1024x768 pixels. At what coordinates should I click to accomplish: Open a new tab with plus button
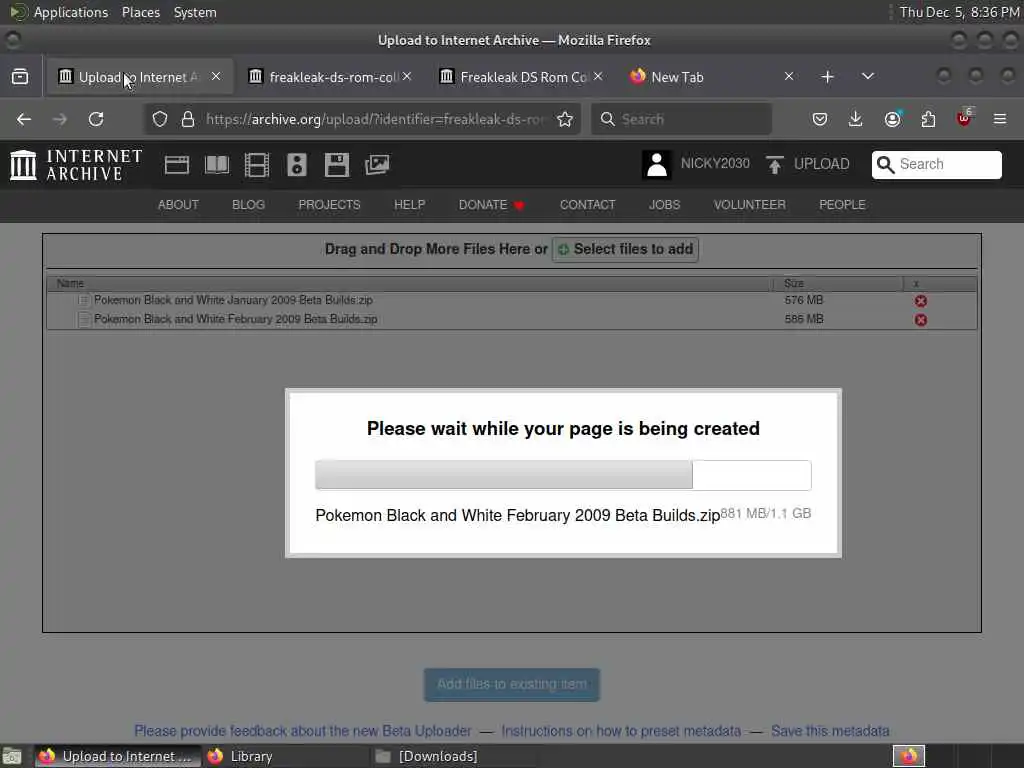[827, 77]
